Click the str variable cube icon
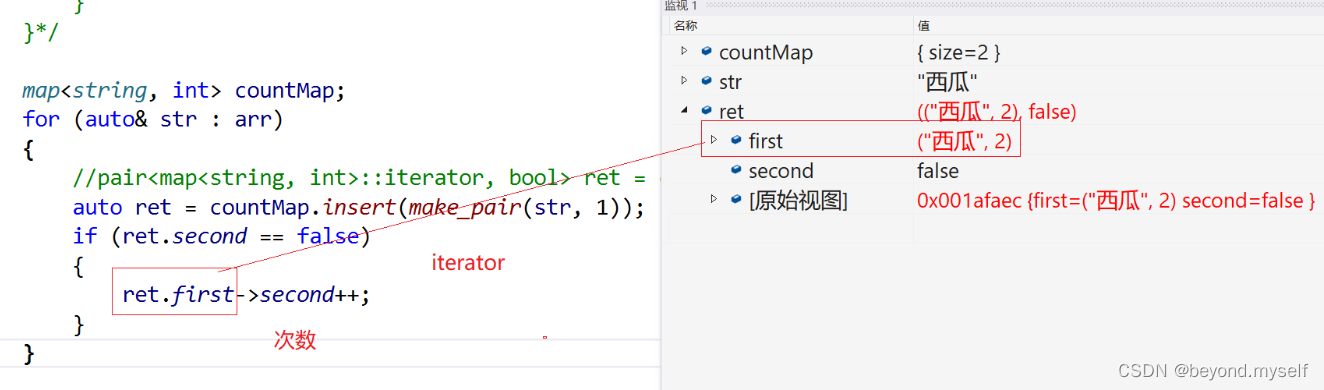This screenshot has width=1324, height=390. tap(706, 81)
